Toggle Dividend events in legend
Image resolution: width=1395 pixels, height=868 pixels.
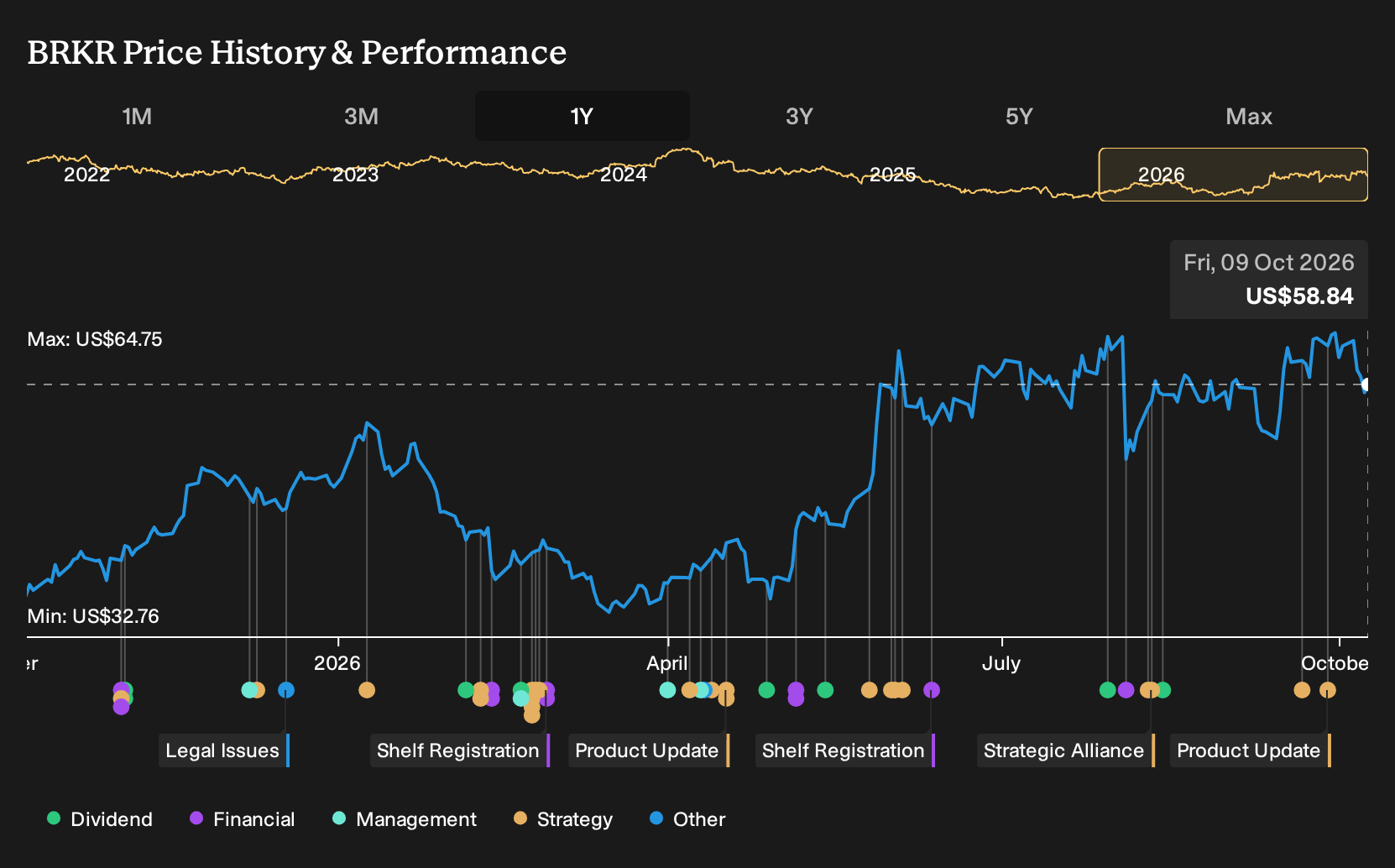click(x=100, y=819)
